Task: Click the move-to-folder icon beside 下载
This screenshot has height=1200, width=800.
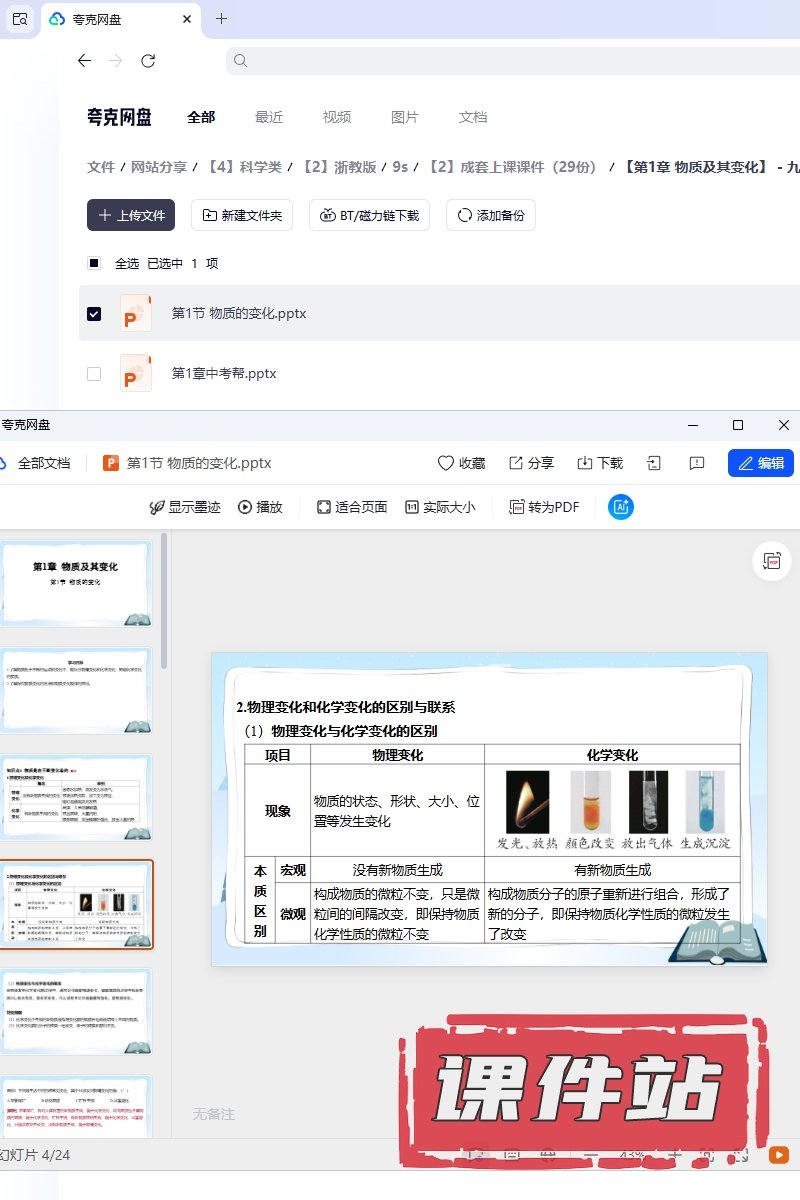Action: click(654, 463)
